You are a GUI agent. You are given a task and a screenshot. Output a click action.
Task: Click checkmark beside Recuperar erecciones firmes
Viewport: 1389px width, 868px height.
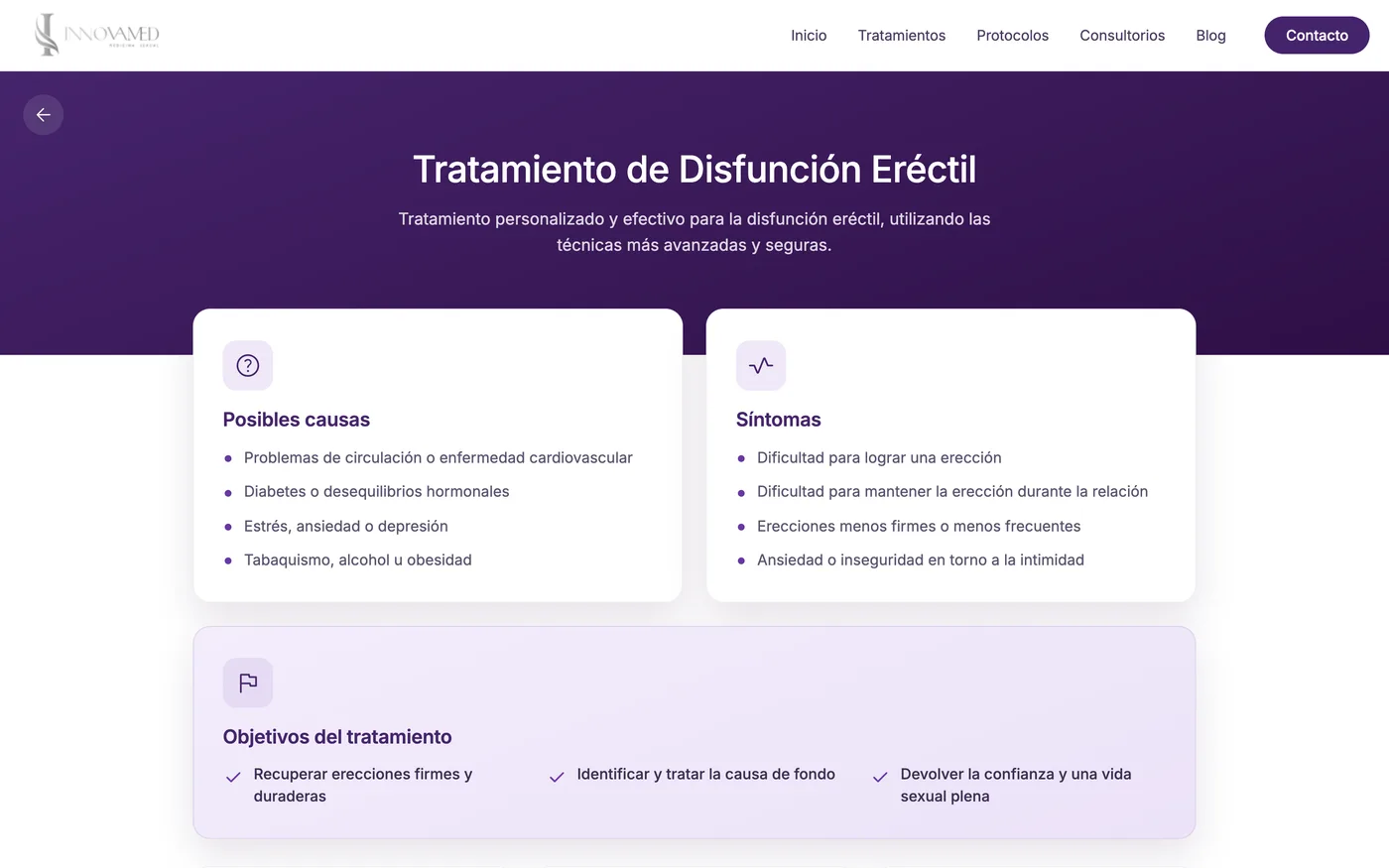[x=233, y=777]
